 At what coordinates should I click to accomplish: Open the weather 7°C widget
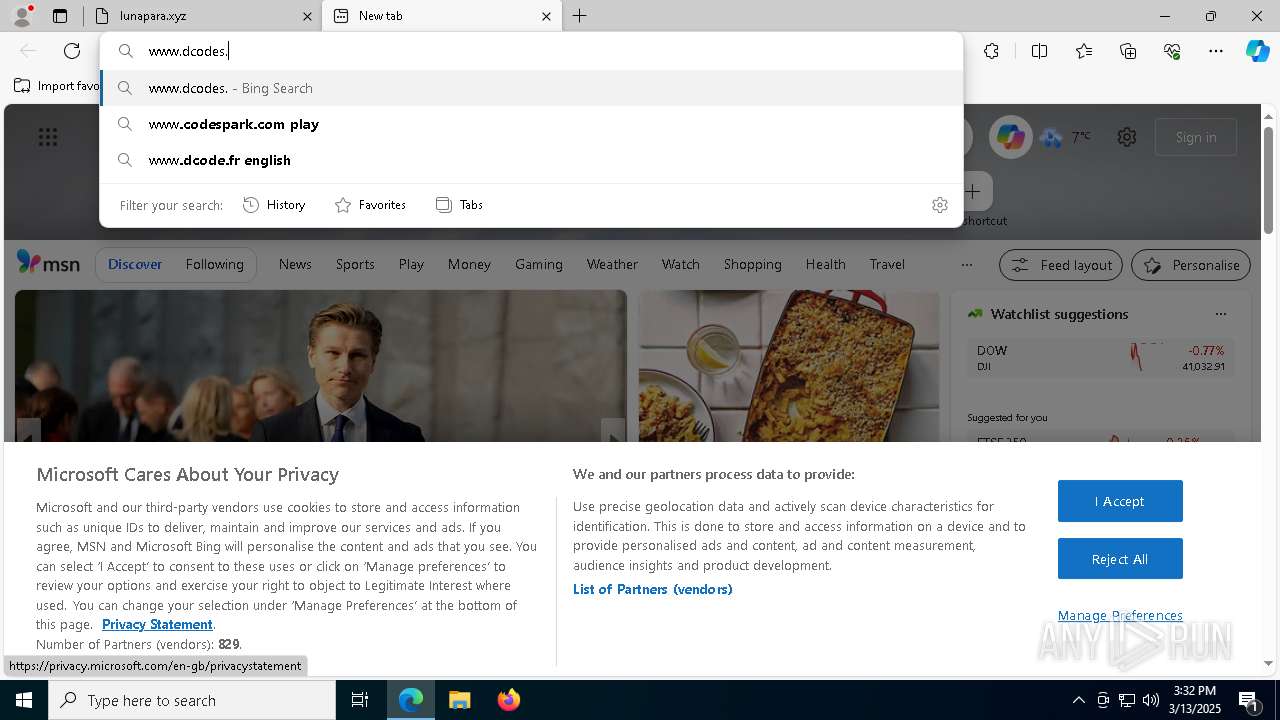coord(1066,137)
